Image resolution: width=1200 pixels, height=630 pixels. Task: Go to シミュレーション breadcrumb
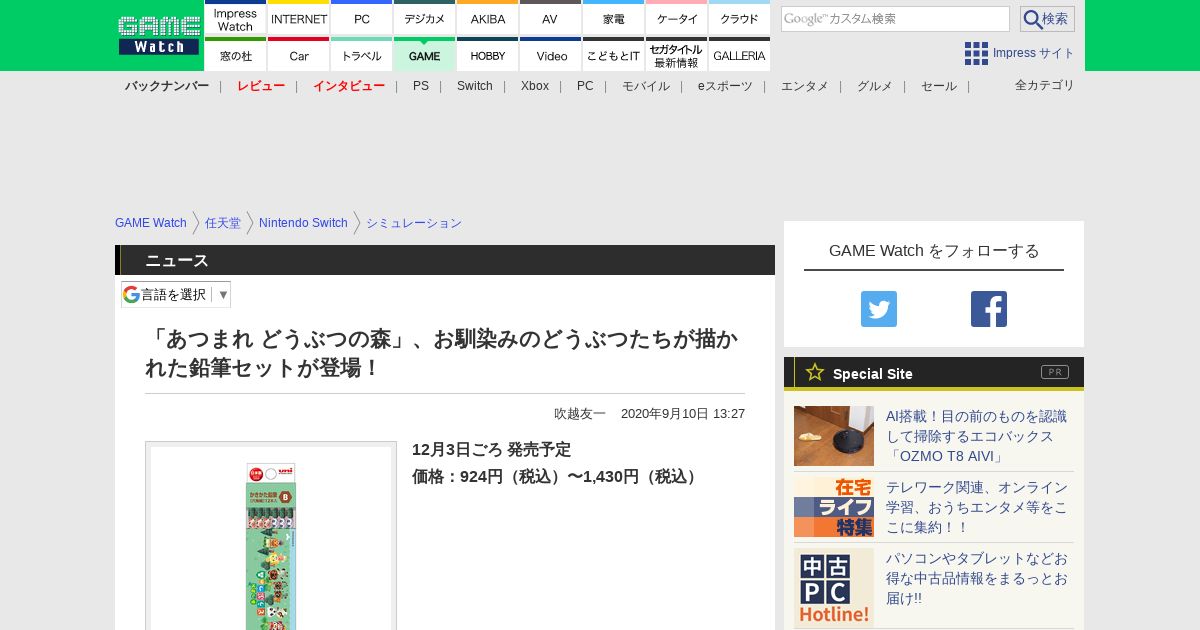[x=414, y=223]
